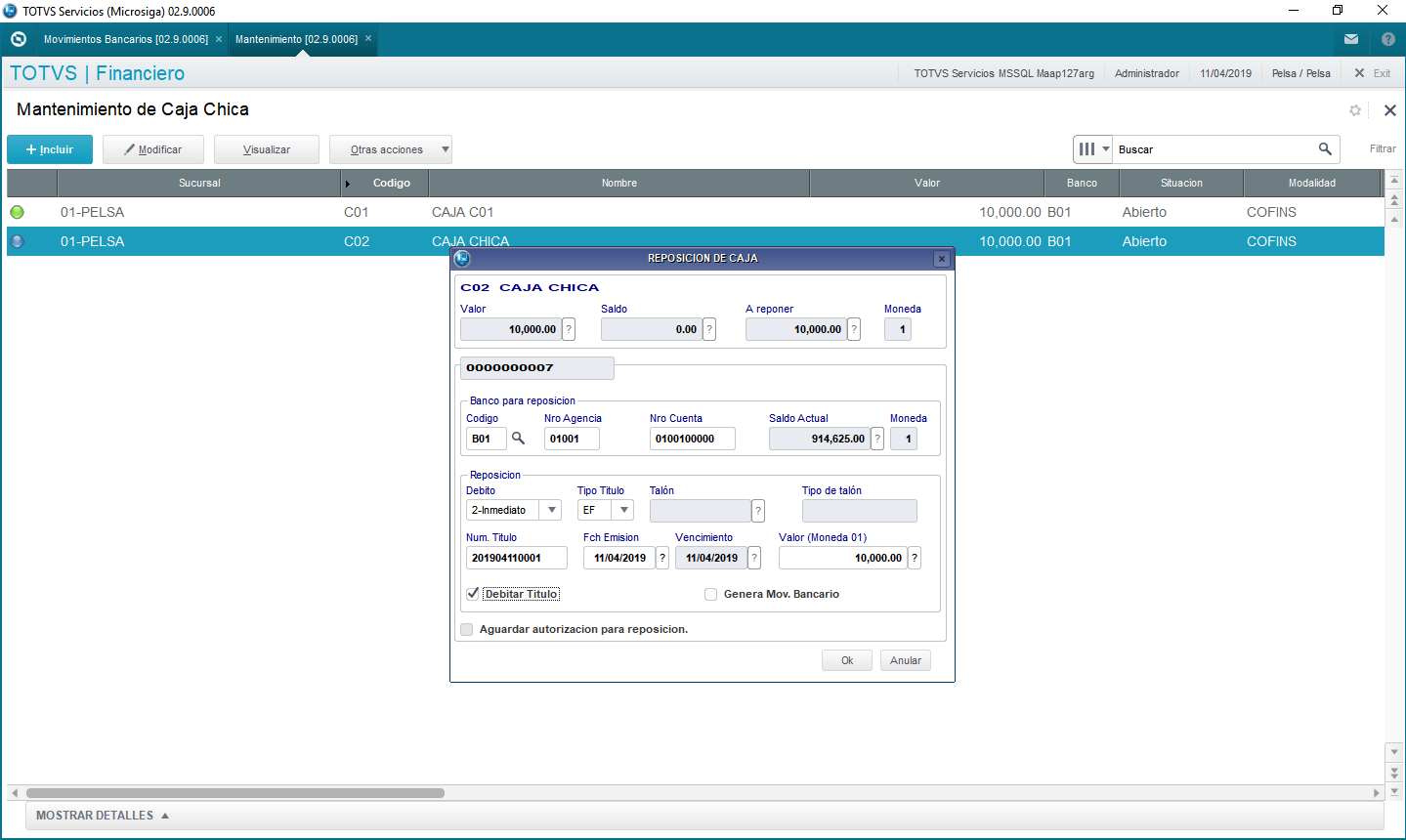Screen dimensions: 1406x840
Task: Click Pelsa / Pelsa in top bar
Action: [1301, 73]
